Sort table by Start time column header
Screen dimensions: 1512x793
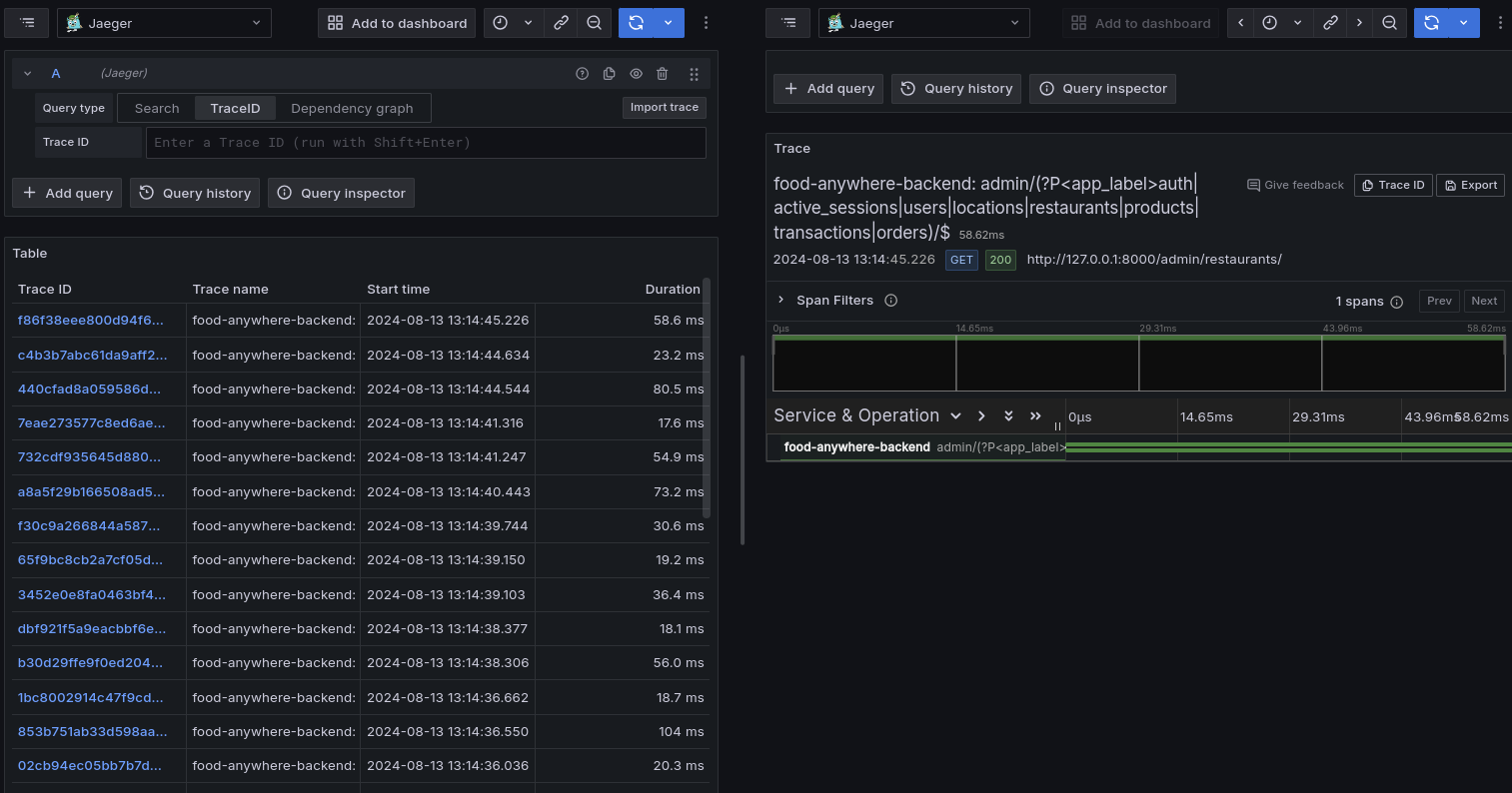pyautogui.click(x=398, y=289)
